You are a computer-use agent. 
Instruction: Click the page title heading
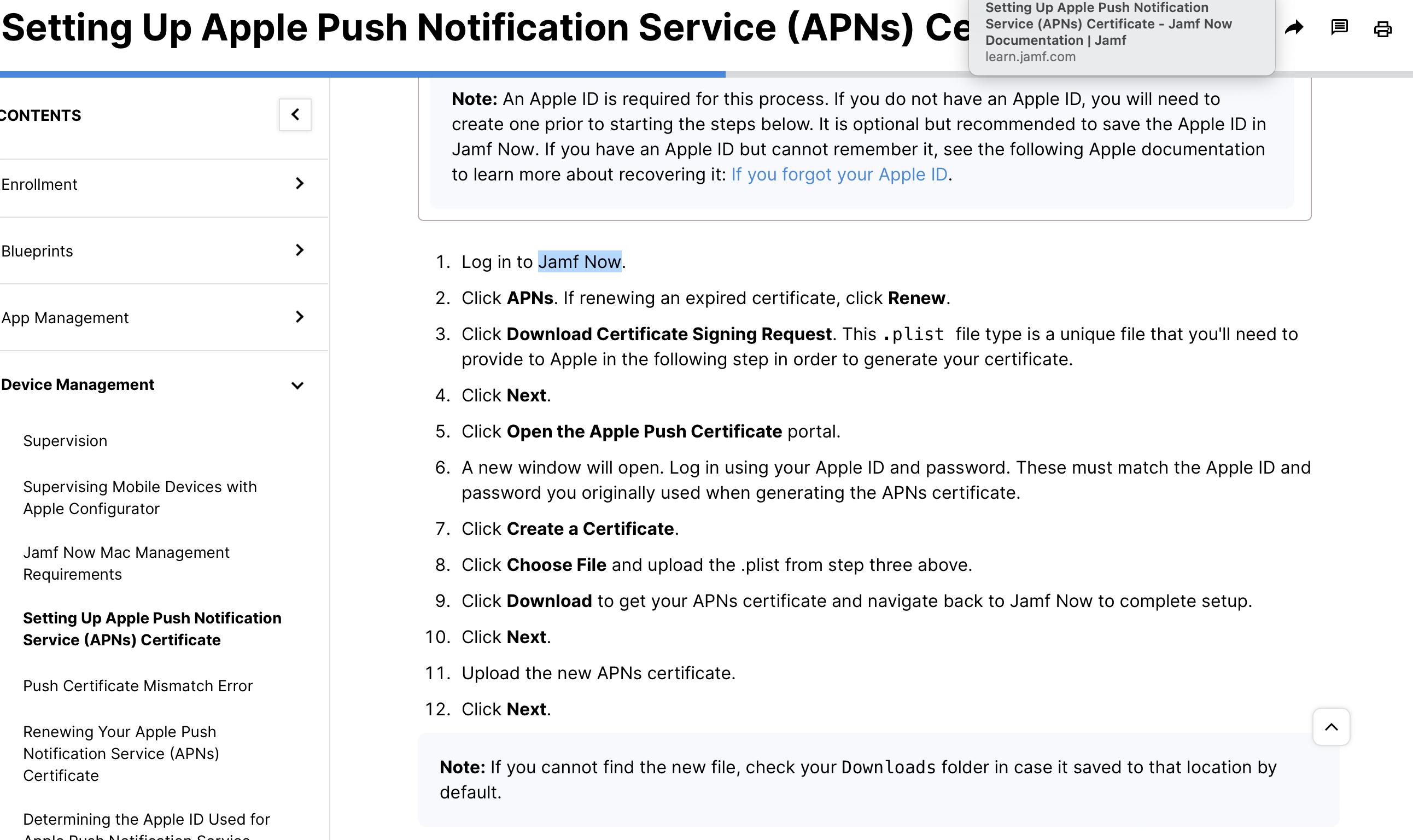(x=486, y=28)
